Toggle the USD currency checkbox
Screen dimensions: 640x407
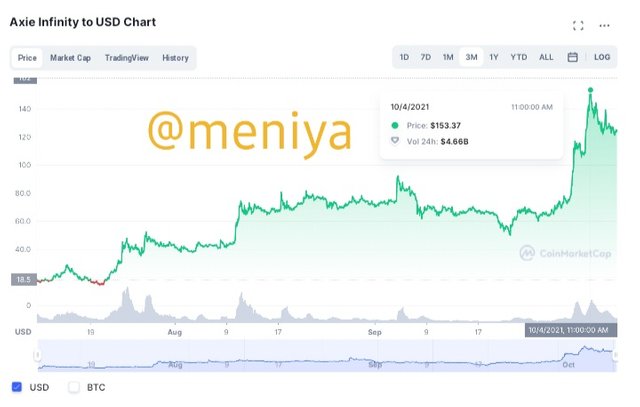(17, 387)
